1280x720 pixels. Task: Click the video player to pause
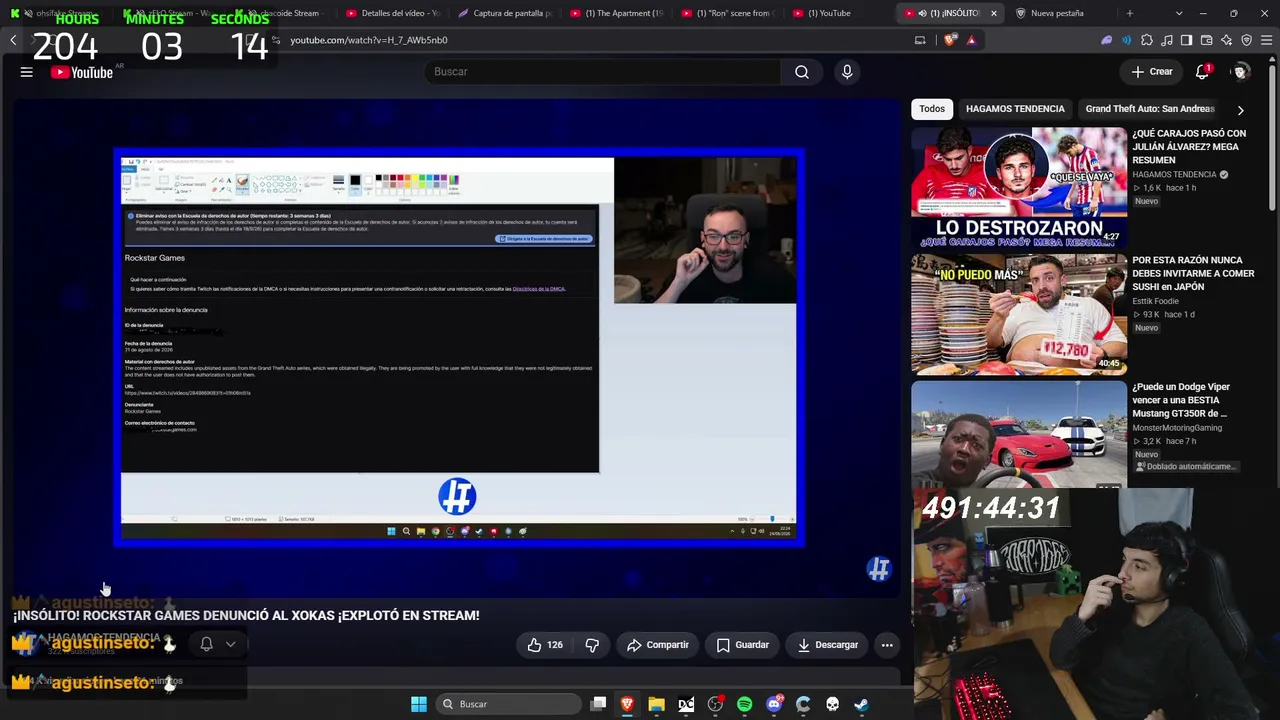coord(459,347)
